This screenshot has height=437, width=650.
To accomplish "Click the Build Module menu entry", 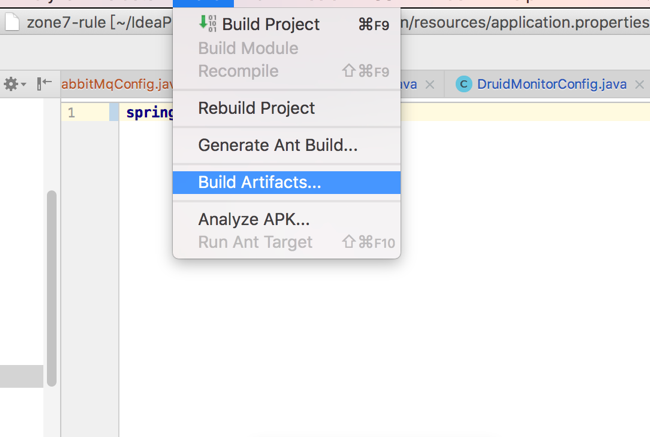I will tap(247, 48).
